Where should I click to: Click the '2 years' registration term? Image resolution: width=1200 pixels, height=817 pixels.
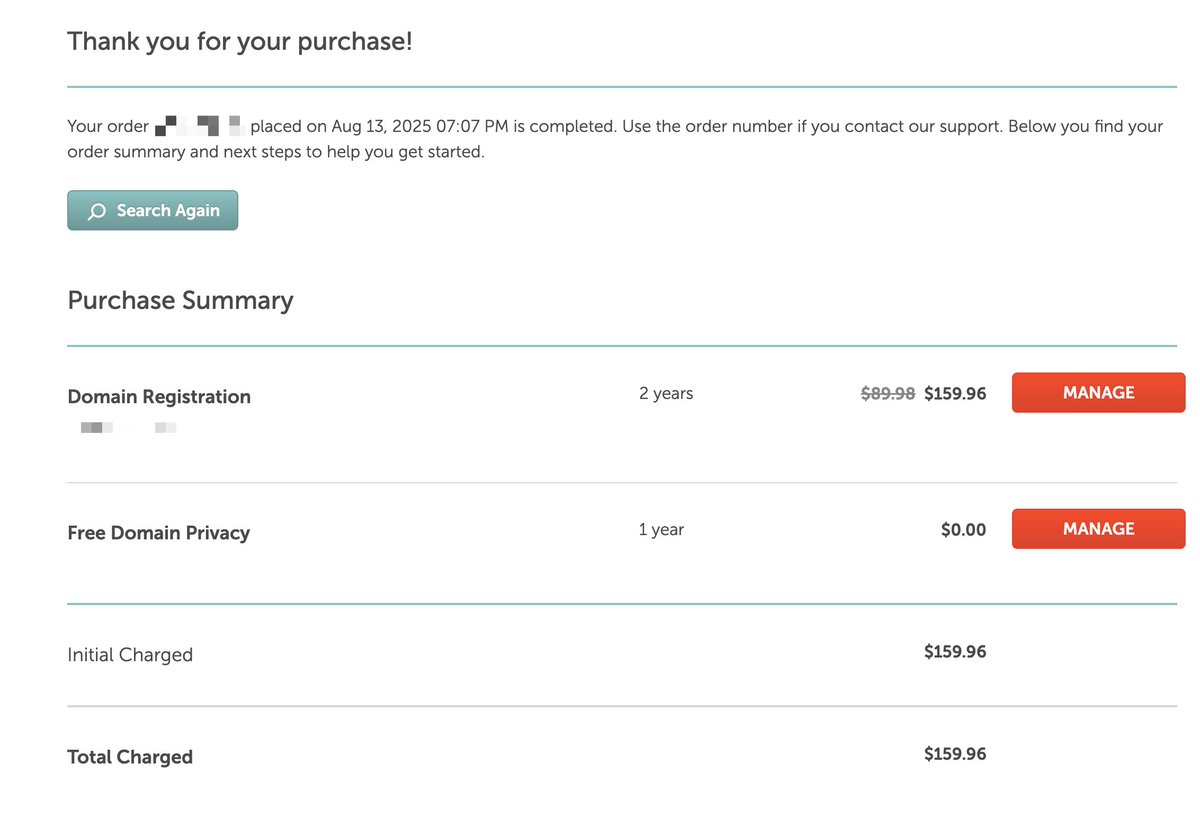coord(666,393)
